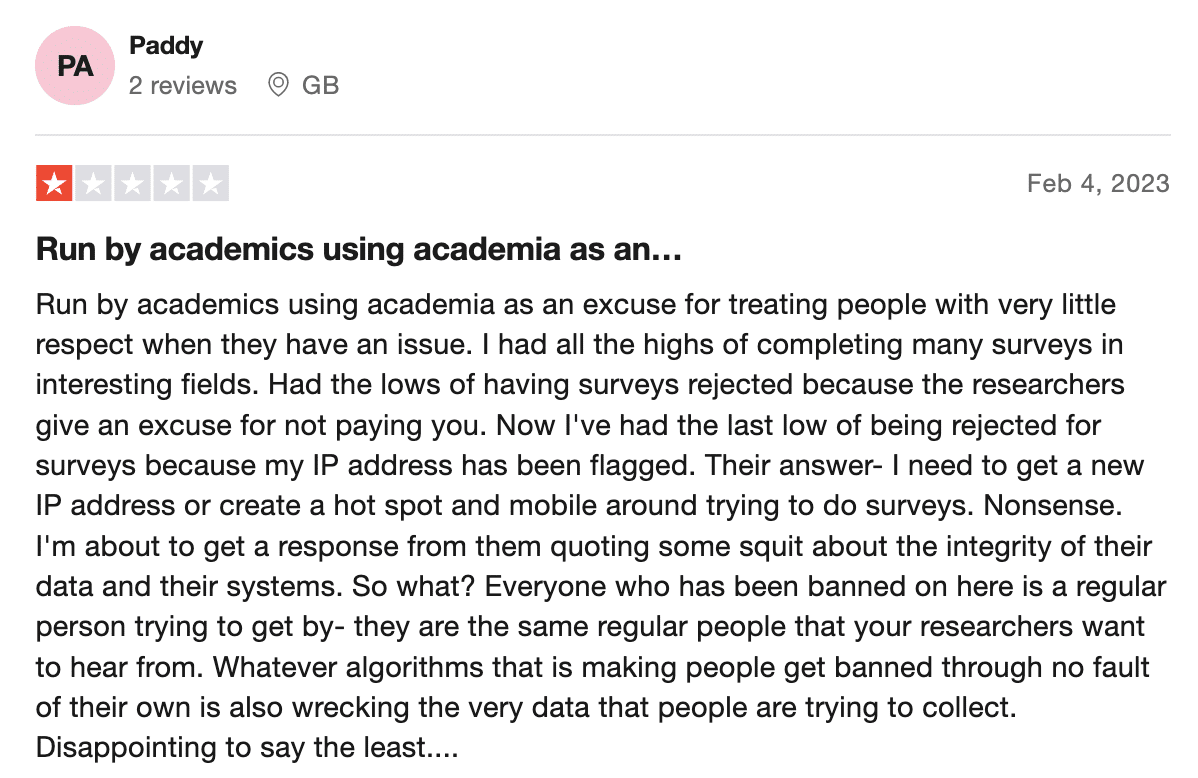Open reviewer Paddy's profile name

point(166,46)
